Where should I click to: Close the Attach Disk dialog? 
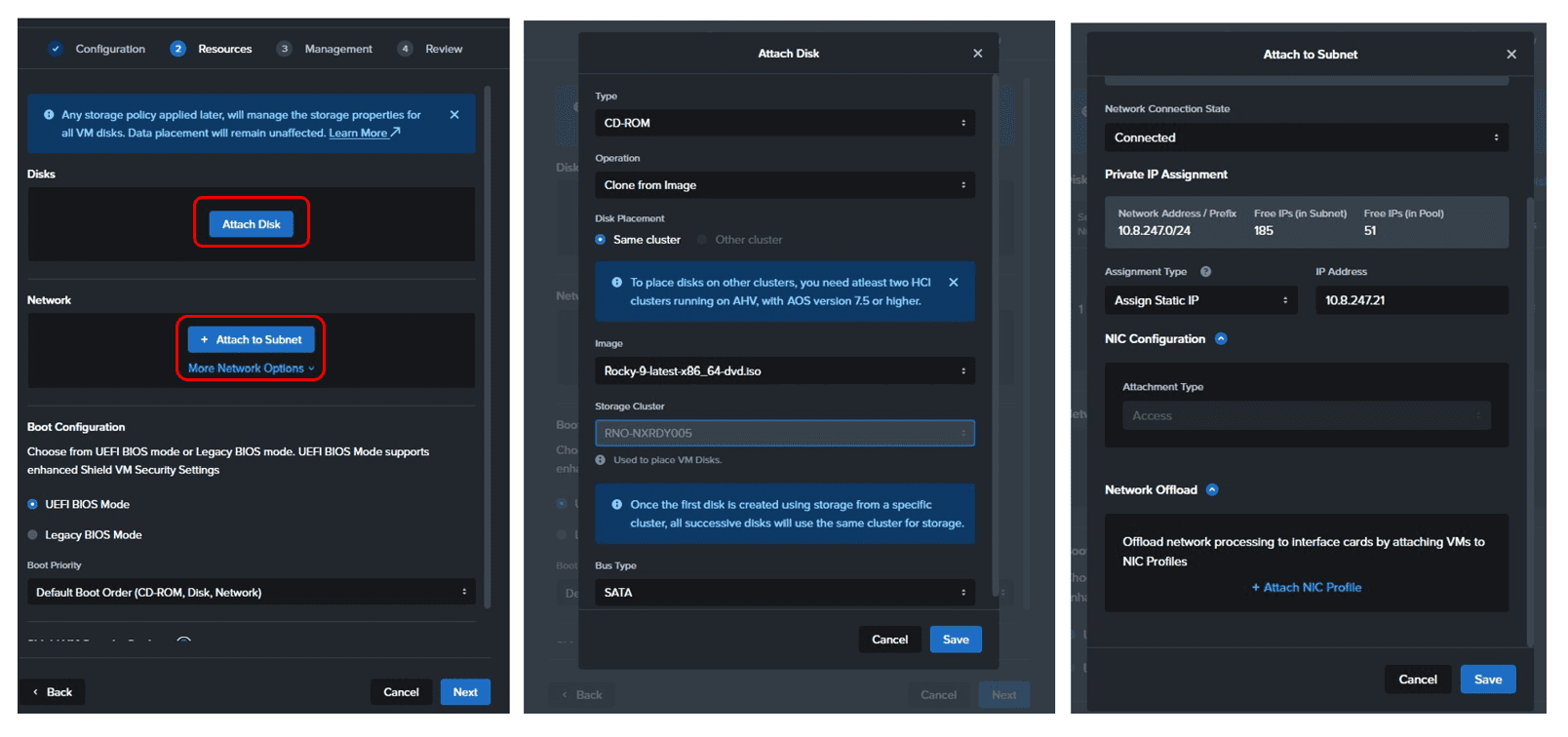point(978,54)
